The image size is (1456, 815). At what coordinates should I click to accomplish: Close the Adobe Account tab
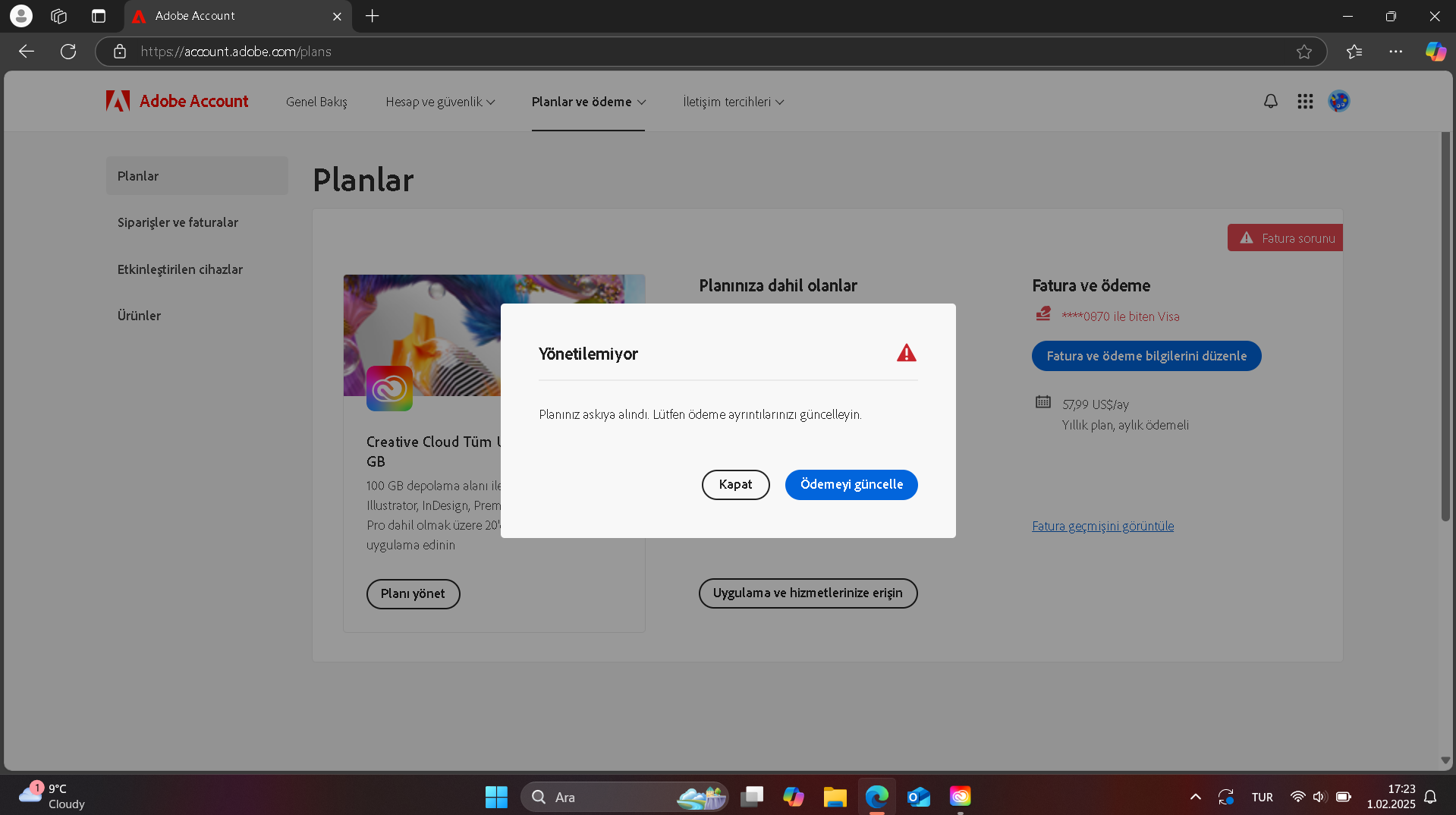coord(337,16)
